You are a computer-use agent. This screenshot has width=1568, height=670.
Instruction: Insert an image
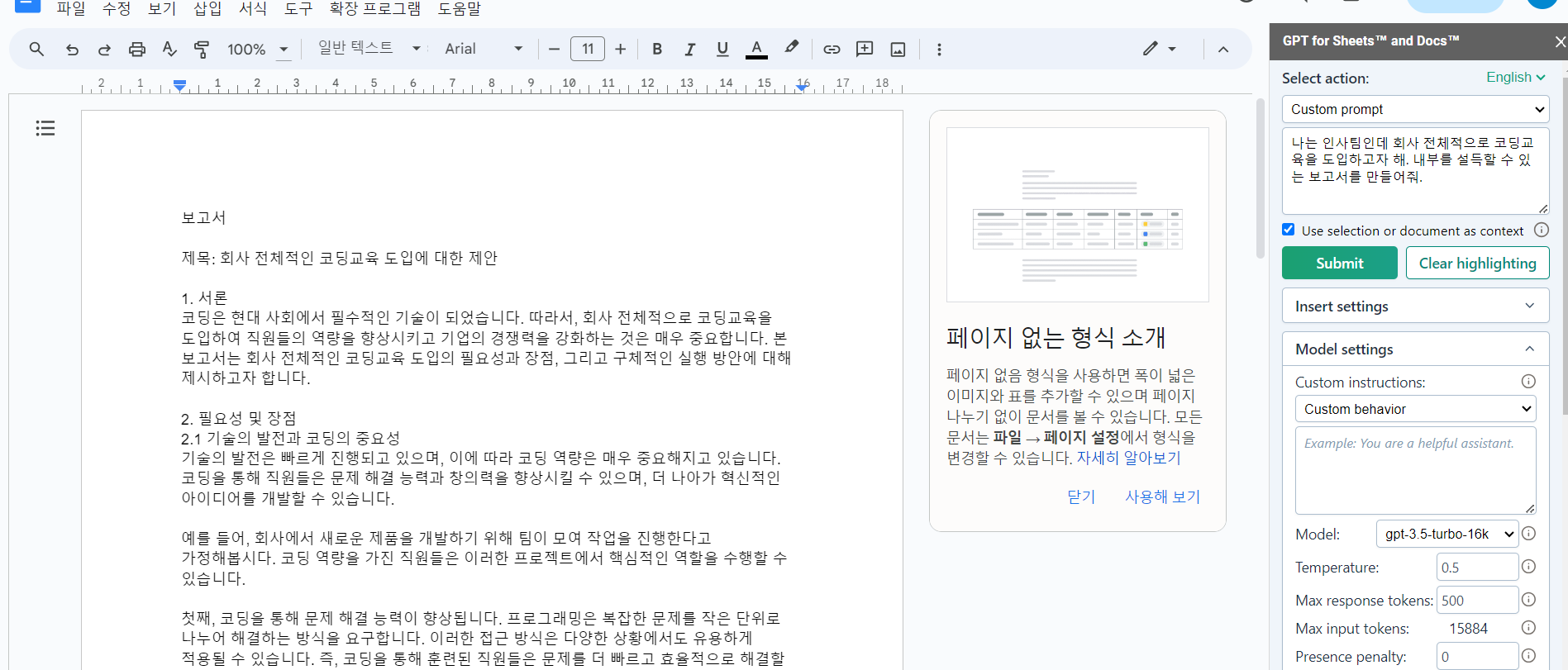point(898,50)
